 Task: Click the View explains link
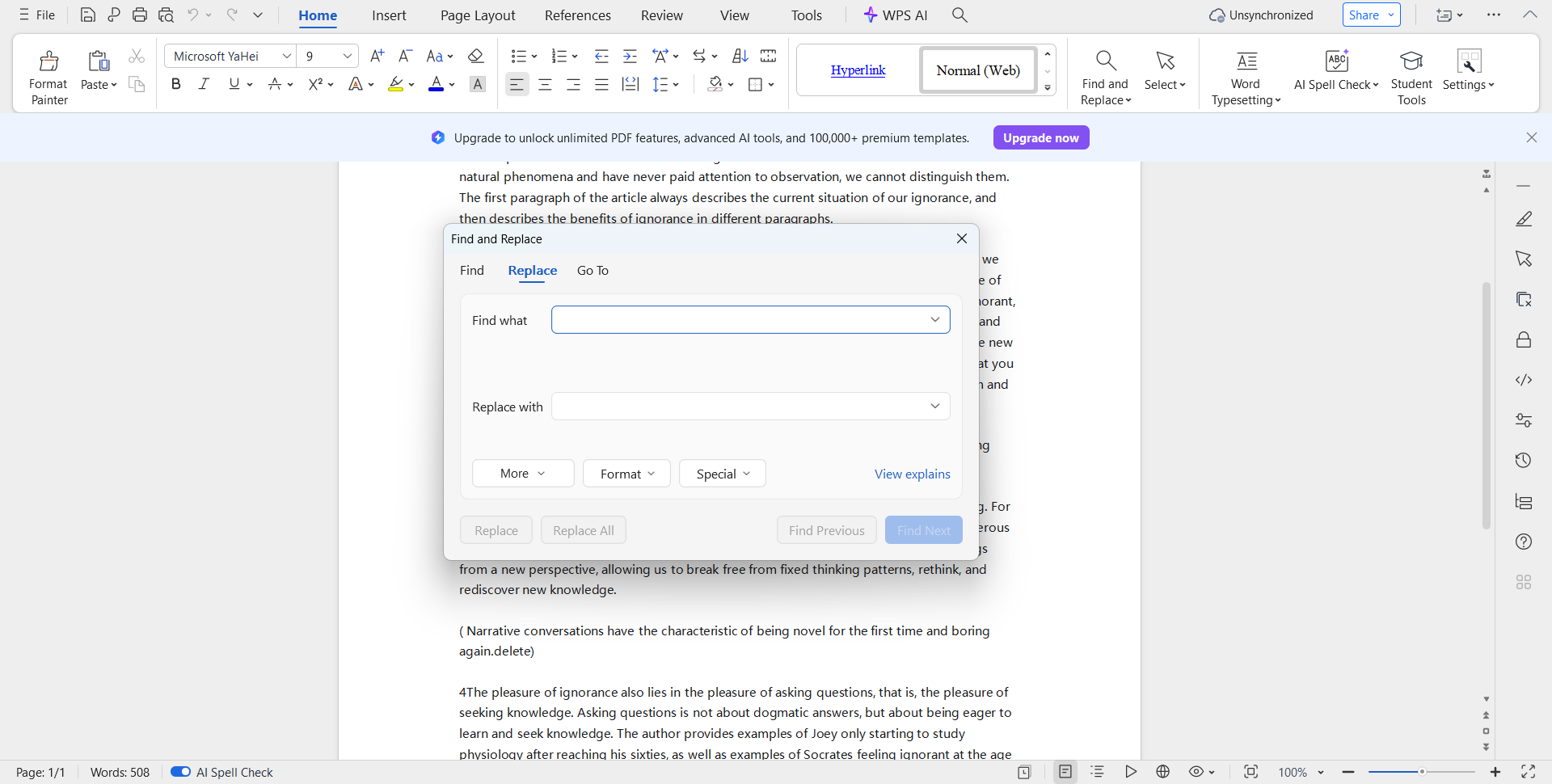point(912,474)
